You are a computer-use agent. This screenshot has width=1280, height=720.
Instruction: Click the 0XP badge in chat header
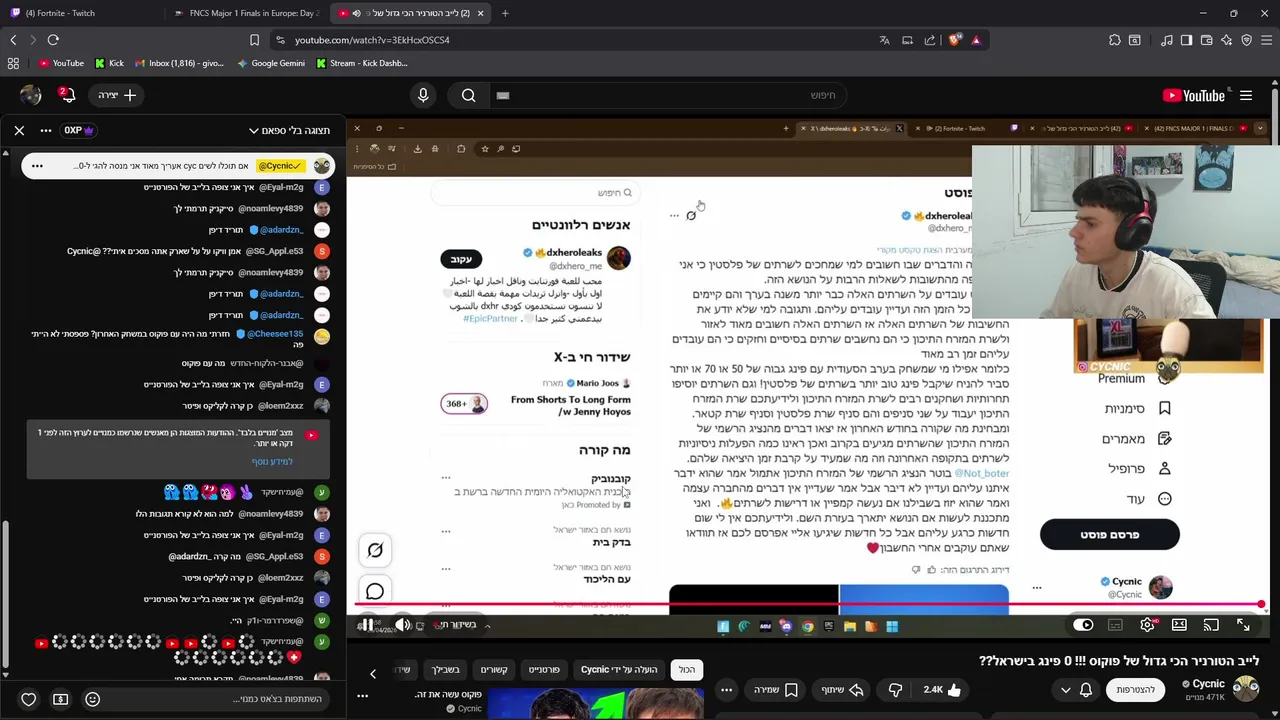(79, 130)
